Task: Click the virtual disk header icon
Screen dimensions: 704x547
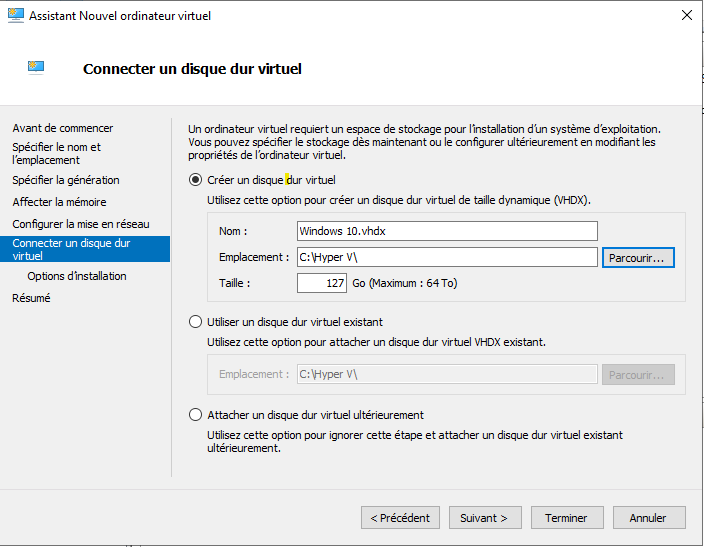Action: pyautogui.click(x=36, y=68)
